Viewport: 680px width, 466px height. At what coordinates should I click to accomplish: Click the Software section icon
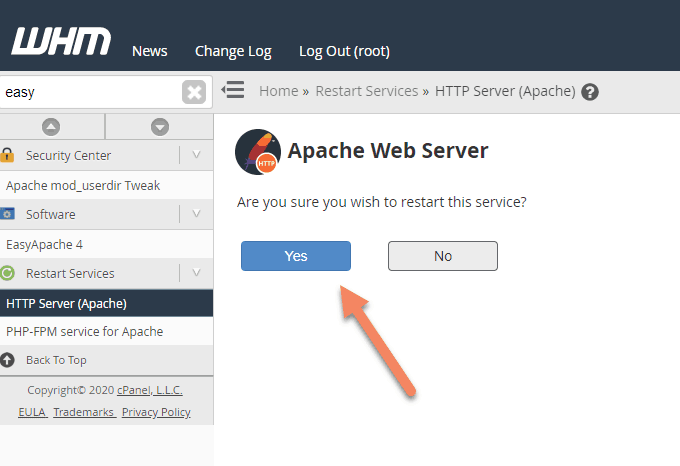tap(7, 214)
